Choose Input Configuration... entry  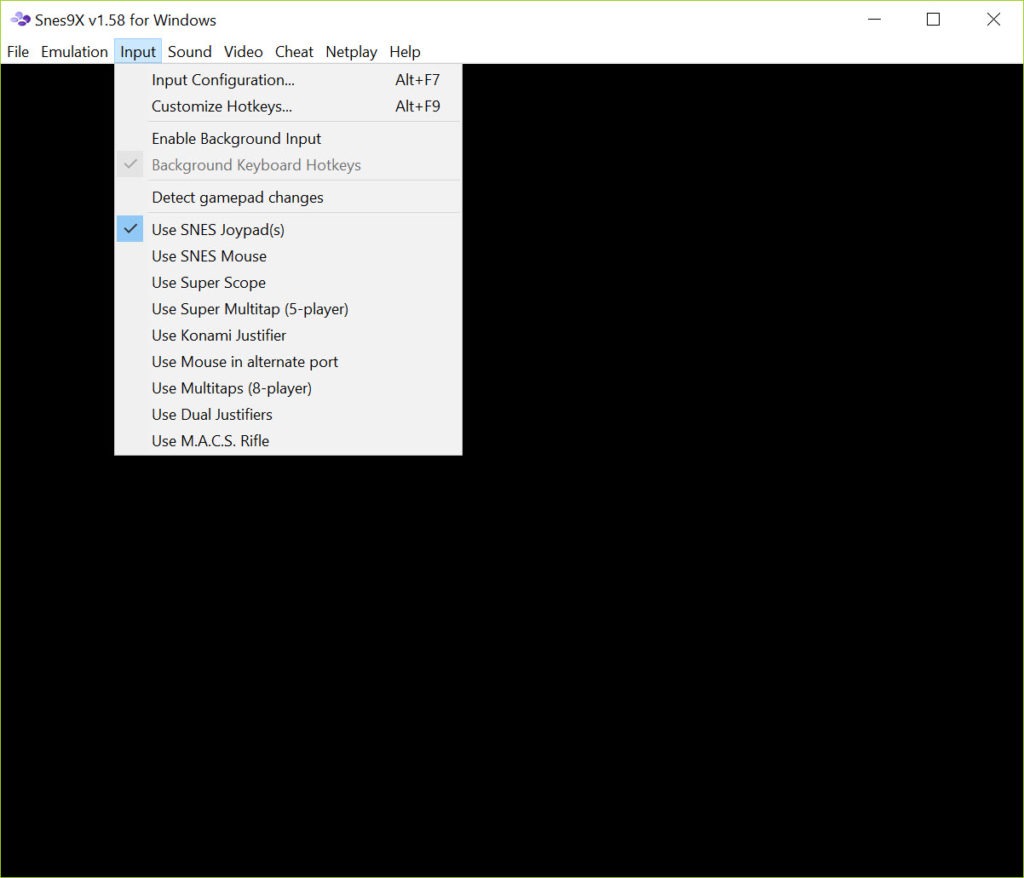pyautogui.click(x=288, y=80)
